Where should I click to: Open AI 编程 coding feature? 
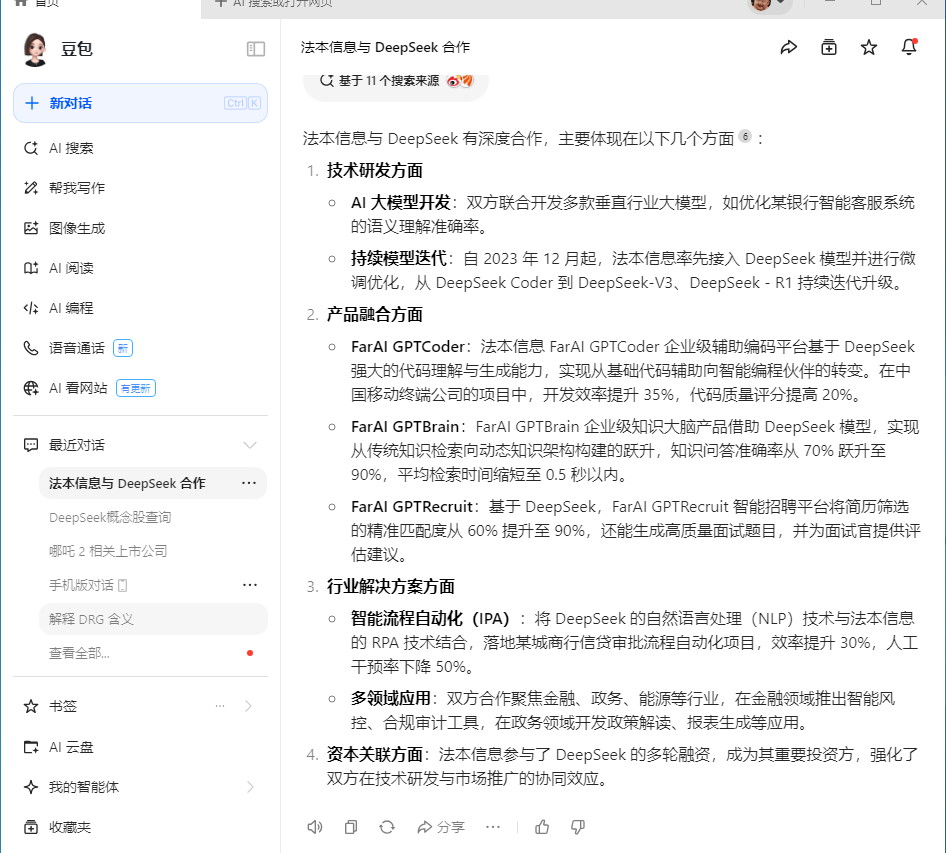(71, 308)
